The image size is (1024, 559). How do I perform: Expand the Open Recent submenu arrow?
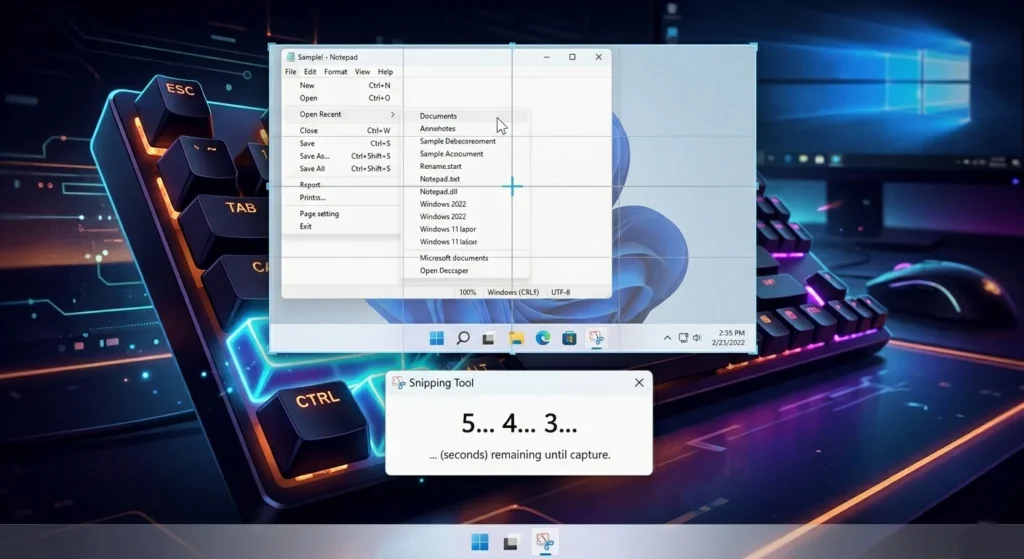tap(392, 114)
